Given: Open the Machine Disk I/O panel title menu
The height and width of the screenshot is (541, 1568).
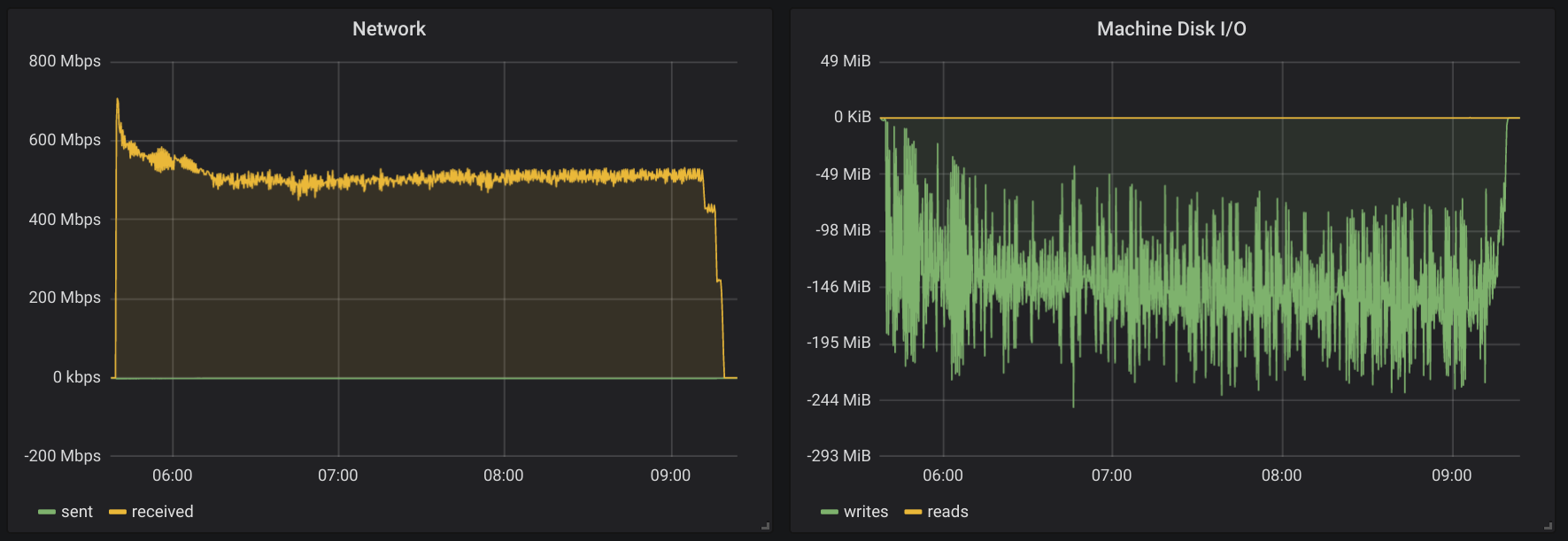Looking at the screenshot, I should click(1171, 29).
